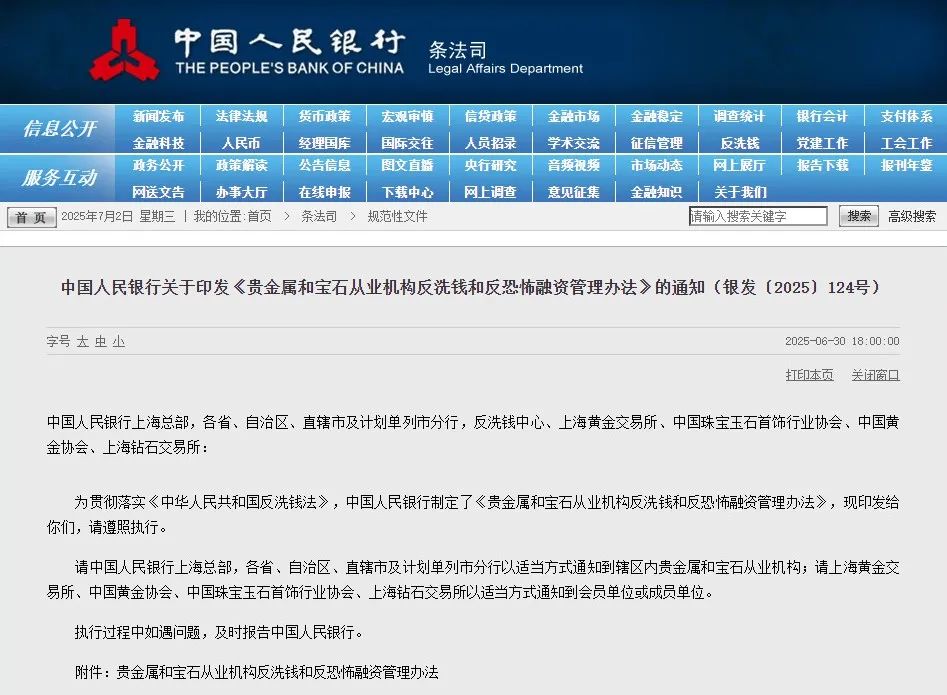947x695 pixels.
Task: Go to 条法司 in breadcrumb
Action: [319, 216]
